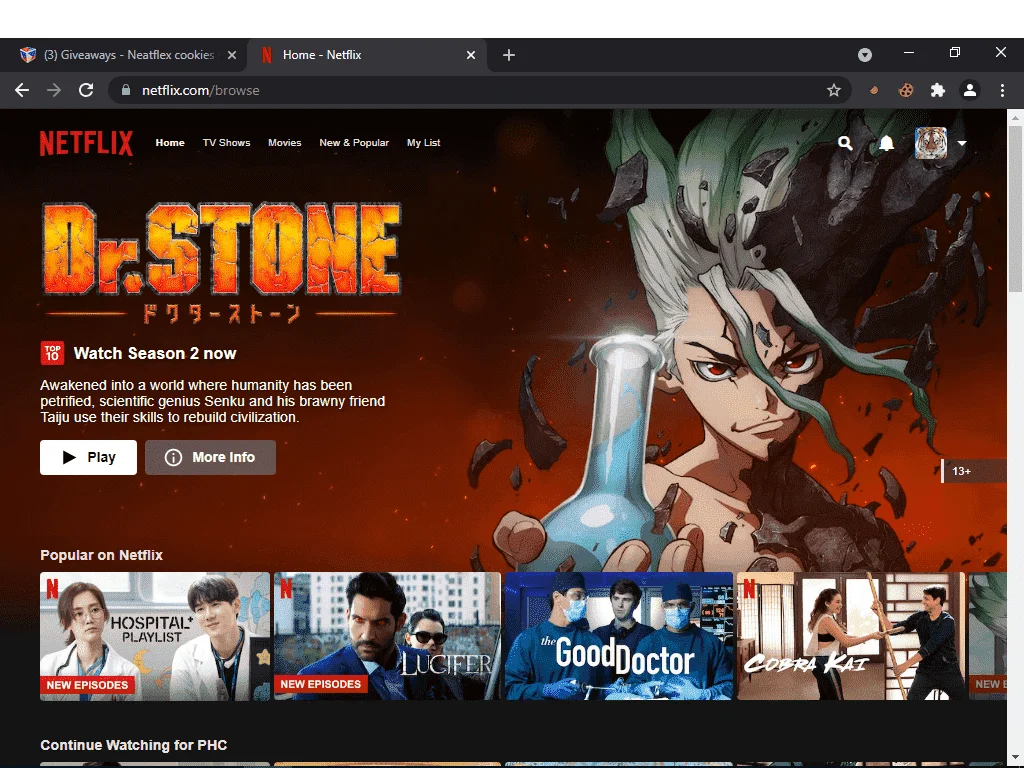Viewport: 1024px width, 768px height.
Task: Expand the profile dropdown arrow
Action: [962, 143]
